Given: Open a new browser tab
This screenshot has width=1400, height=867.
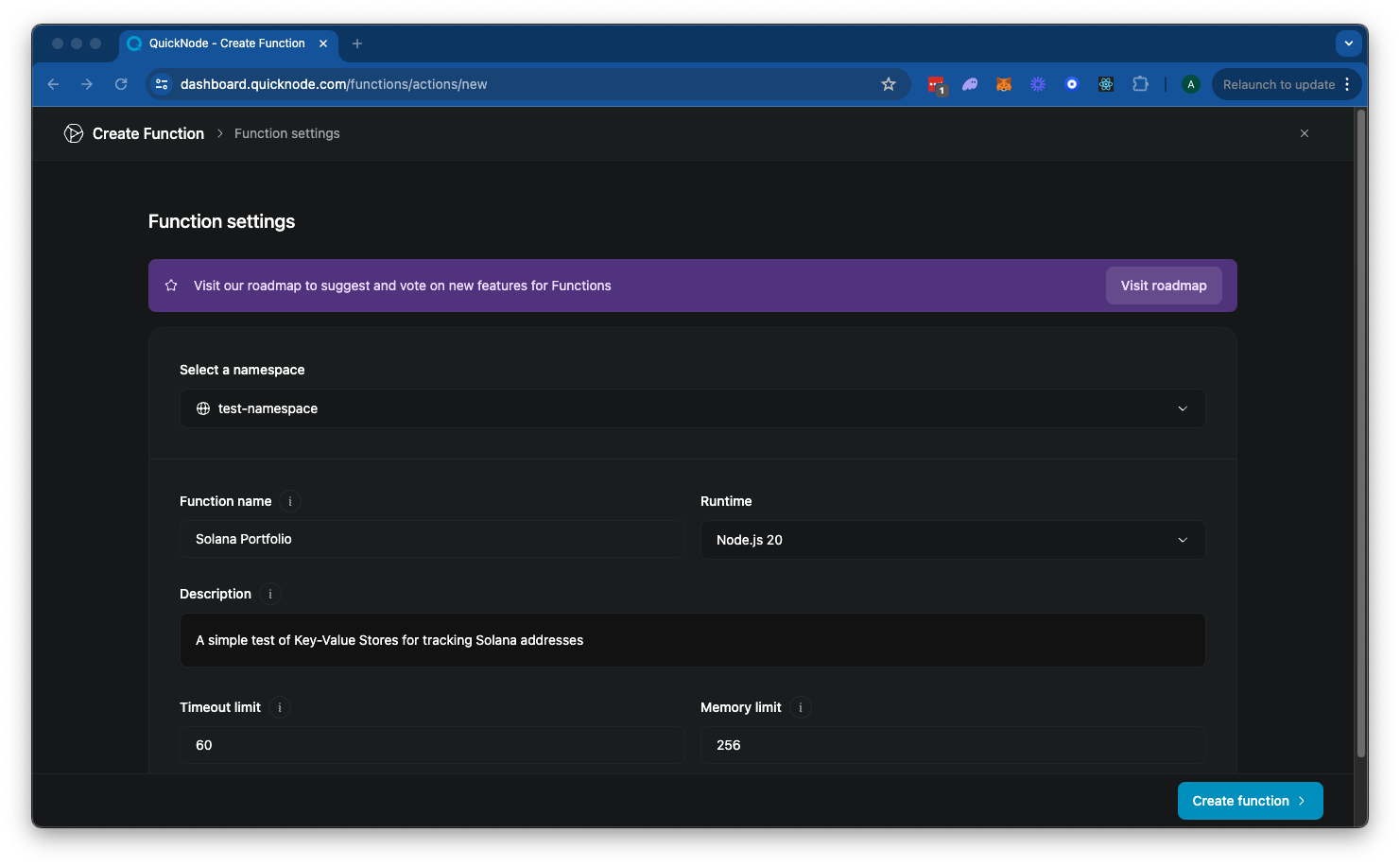Looking at the screenshot, I should tap(357, 43).
